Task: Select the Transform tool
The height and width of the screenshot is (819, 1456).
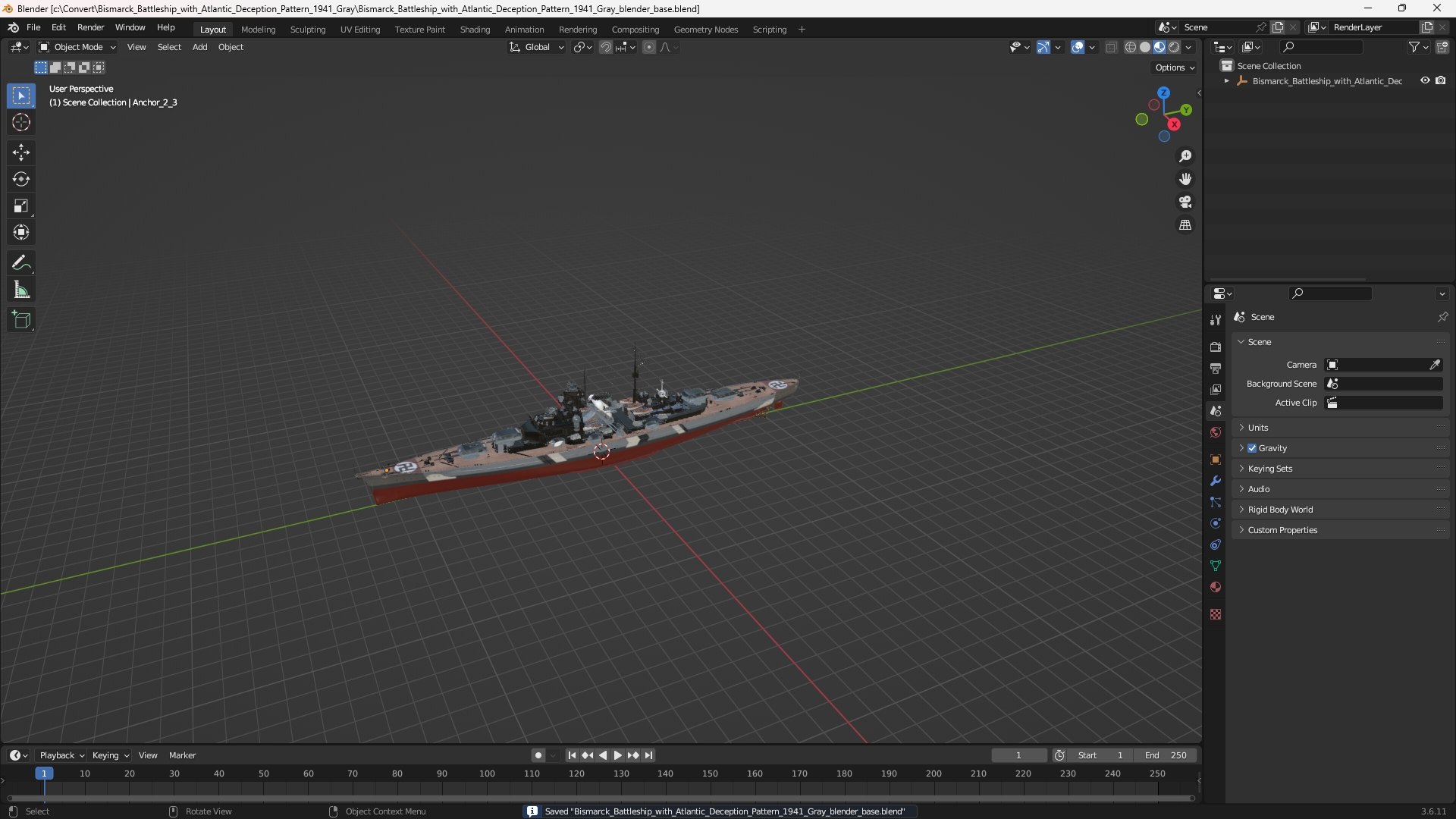Action: click(21, 233)
